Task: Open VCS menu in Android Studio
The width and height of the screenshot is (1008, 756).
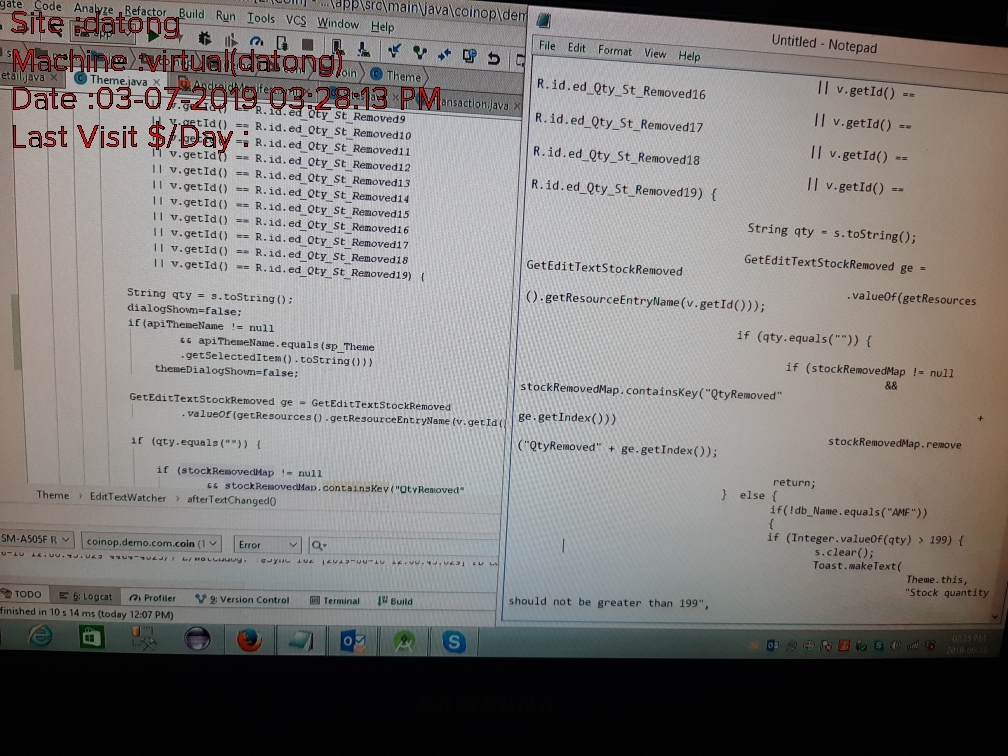Action: (x=296, y=21)
